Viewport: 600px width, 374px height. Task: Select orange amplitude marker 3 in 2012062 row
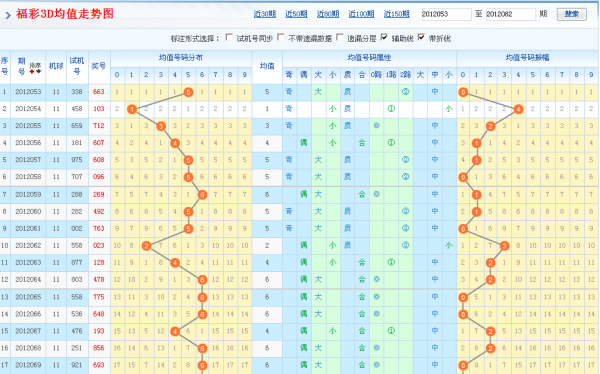(504, 246)
